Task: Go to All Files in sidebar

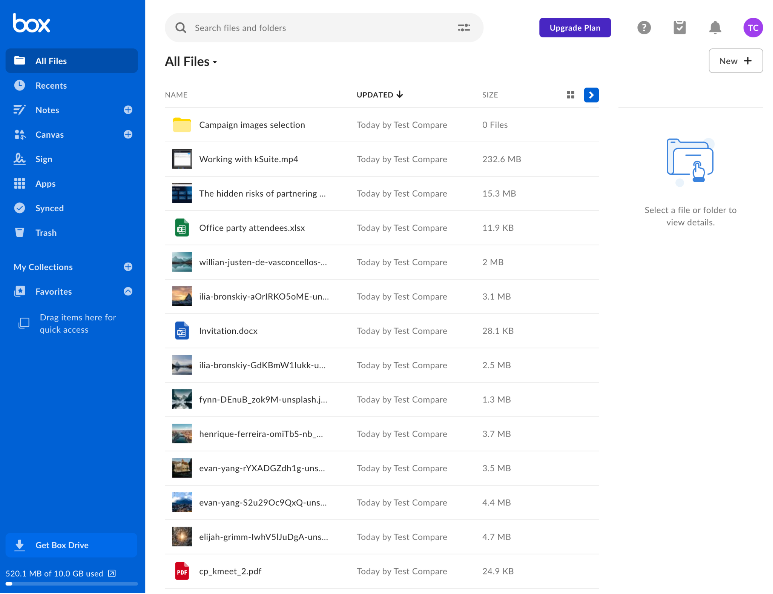Action: [x=71, y=61]
